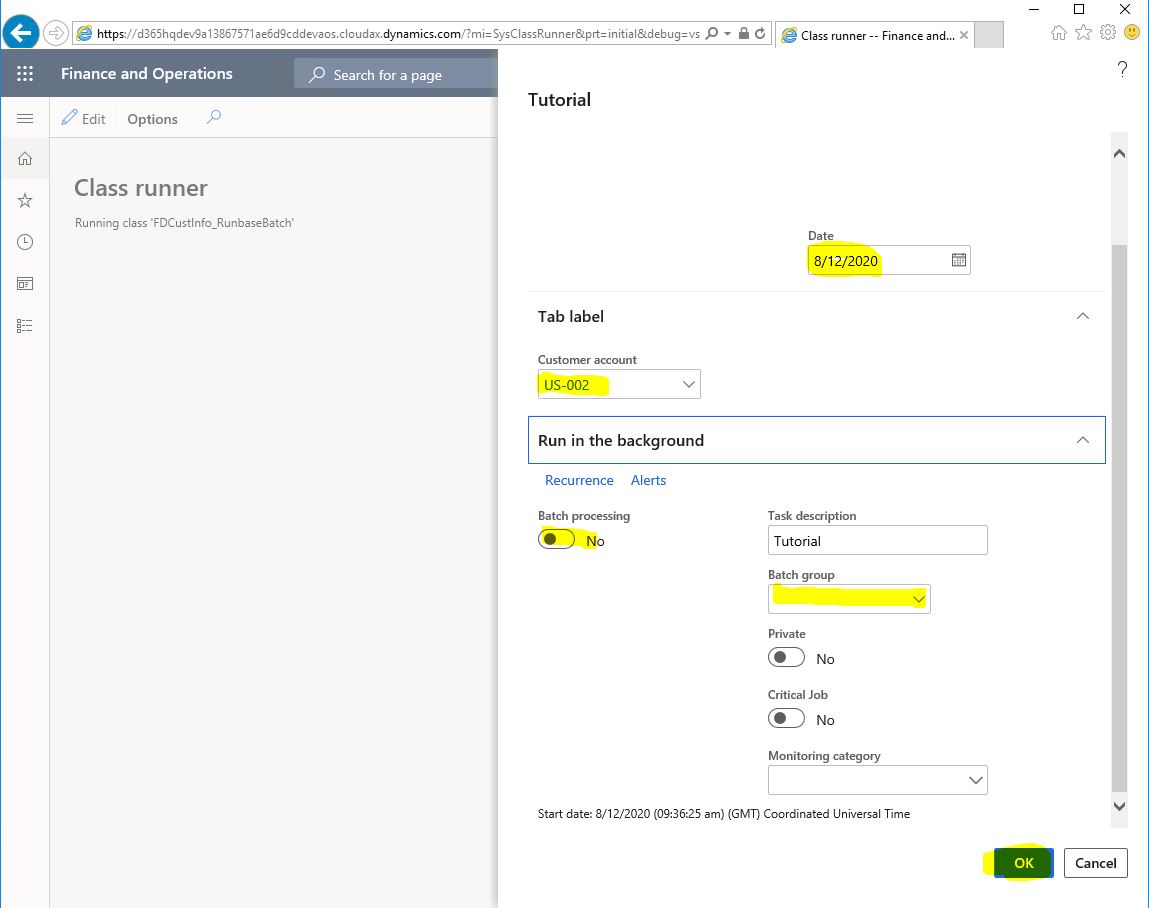Collapse Run in the background chevron
The height and width of the screenshot is (908, 1149).
click(1082, 440)
